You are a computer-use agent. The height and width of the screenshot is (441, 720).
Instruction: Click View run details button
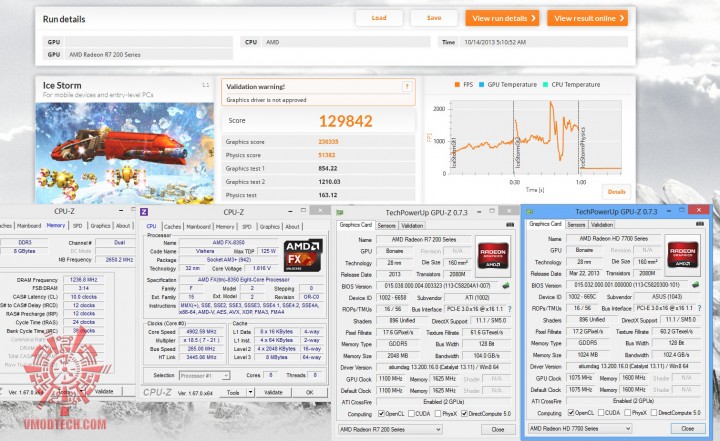coord(502,18)
